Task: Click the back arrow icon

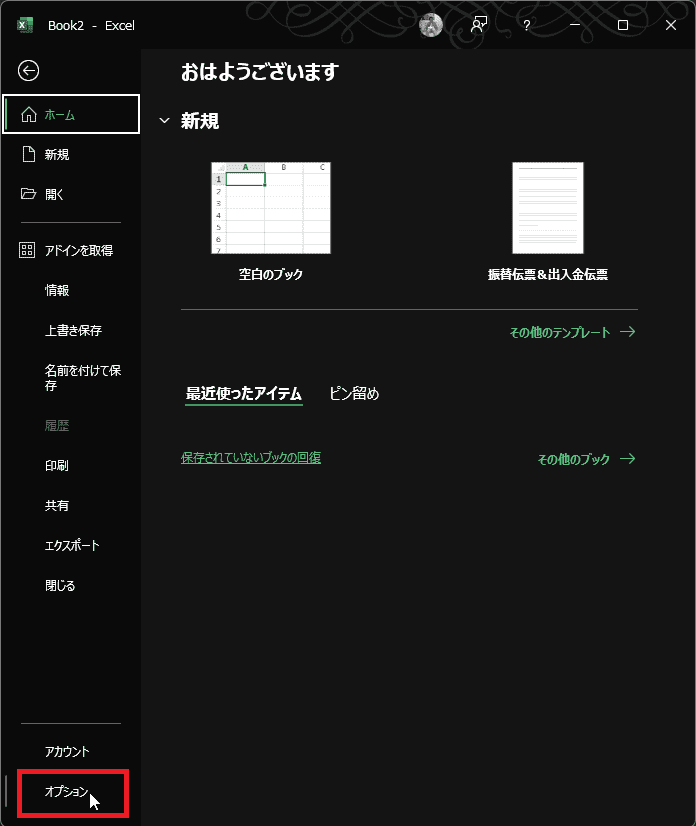Action: [x=29, y=70]
